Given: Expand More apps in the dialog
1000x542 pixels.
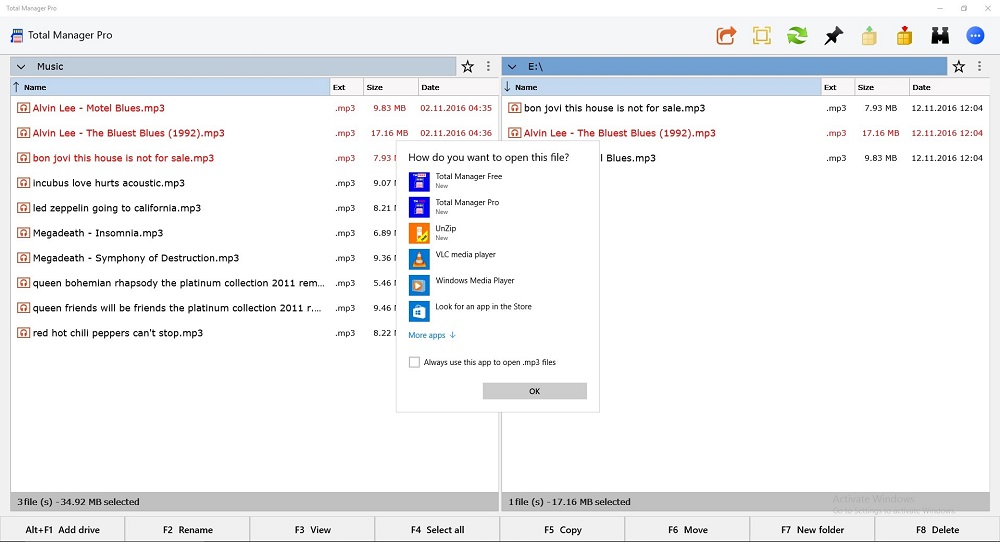Looking at the screenshot, I should 432,335.
